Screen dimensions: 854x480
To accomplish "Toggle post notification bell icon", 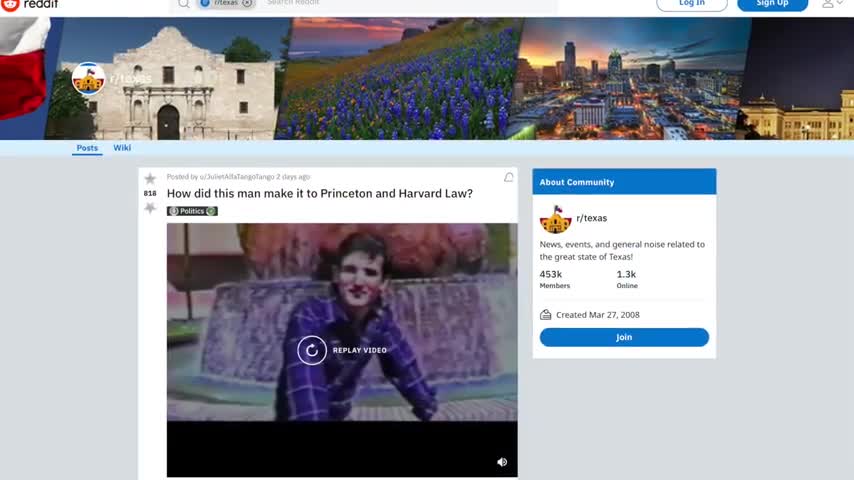I will (509, 178).
